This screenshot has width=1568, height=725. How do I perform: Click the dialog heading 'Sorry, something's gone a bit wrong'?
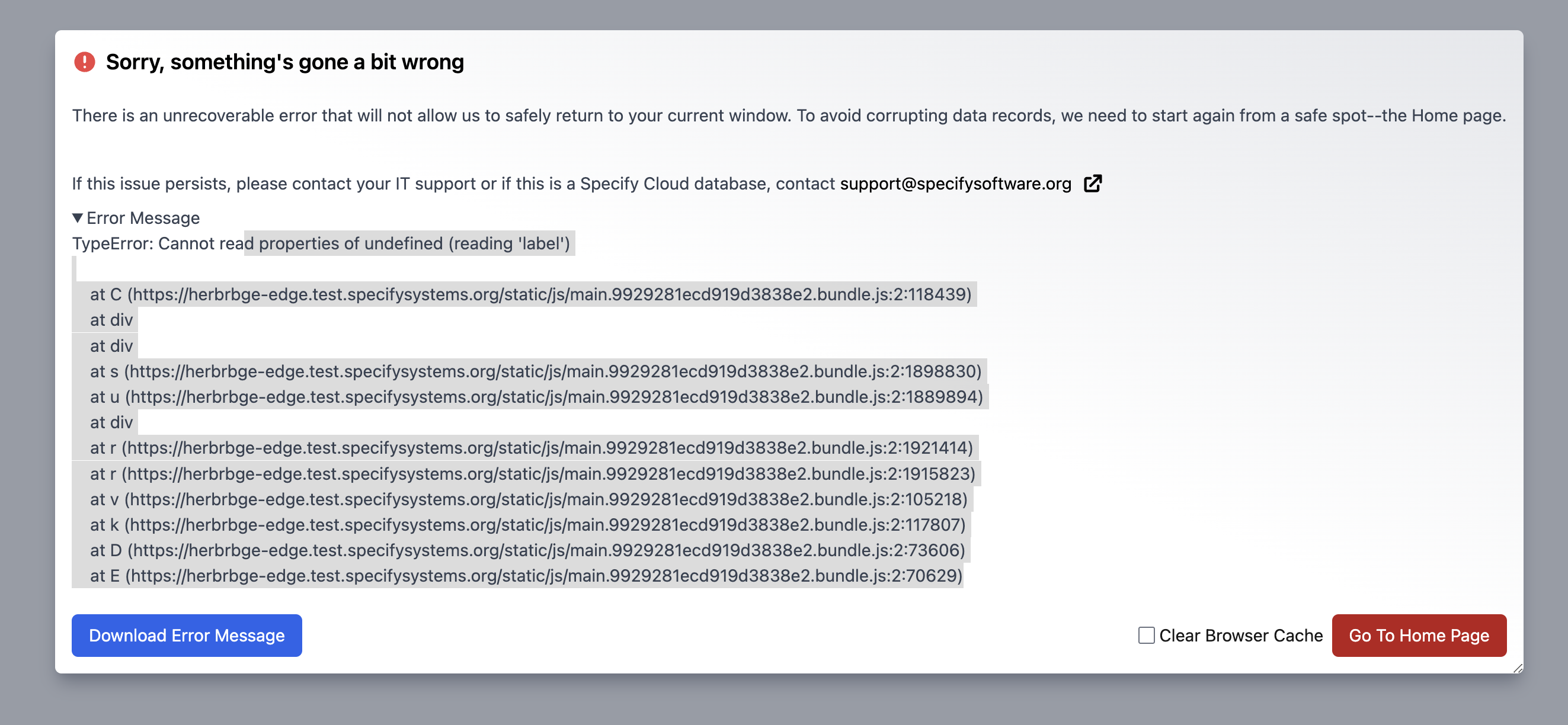[285, 62]
